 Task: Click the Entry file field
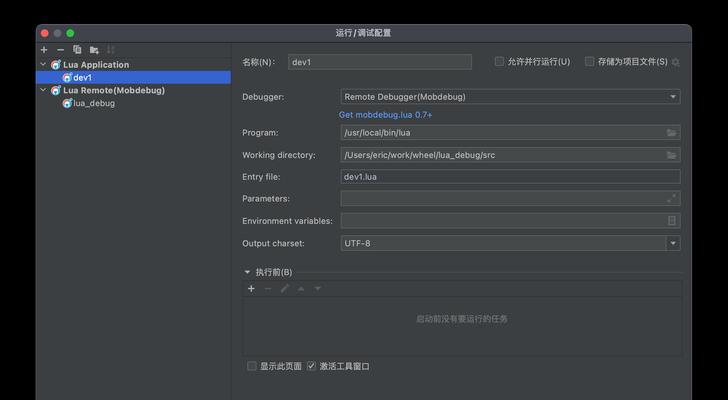tap(510, 177)
